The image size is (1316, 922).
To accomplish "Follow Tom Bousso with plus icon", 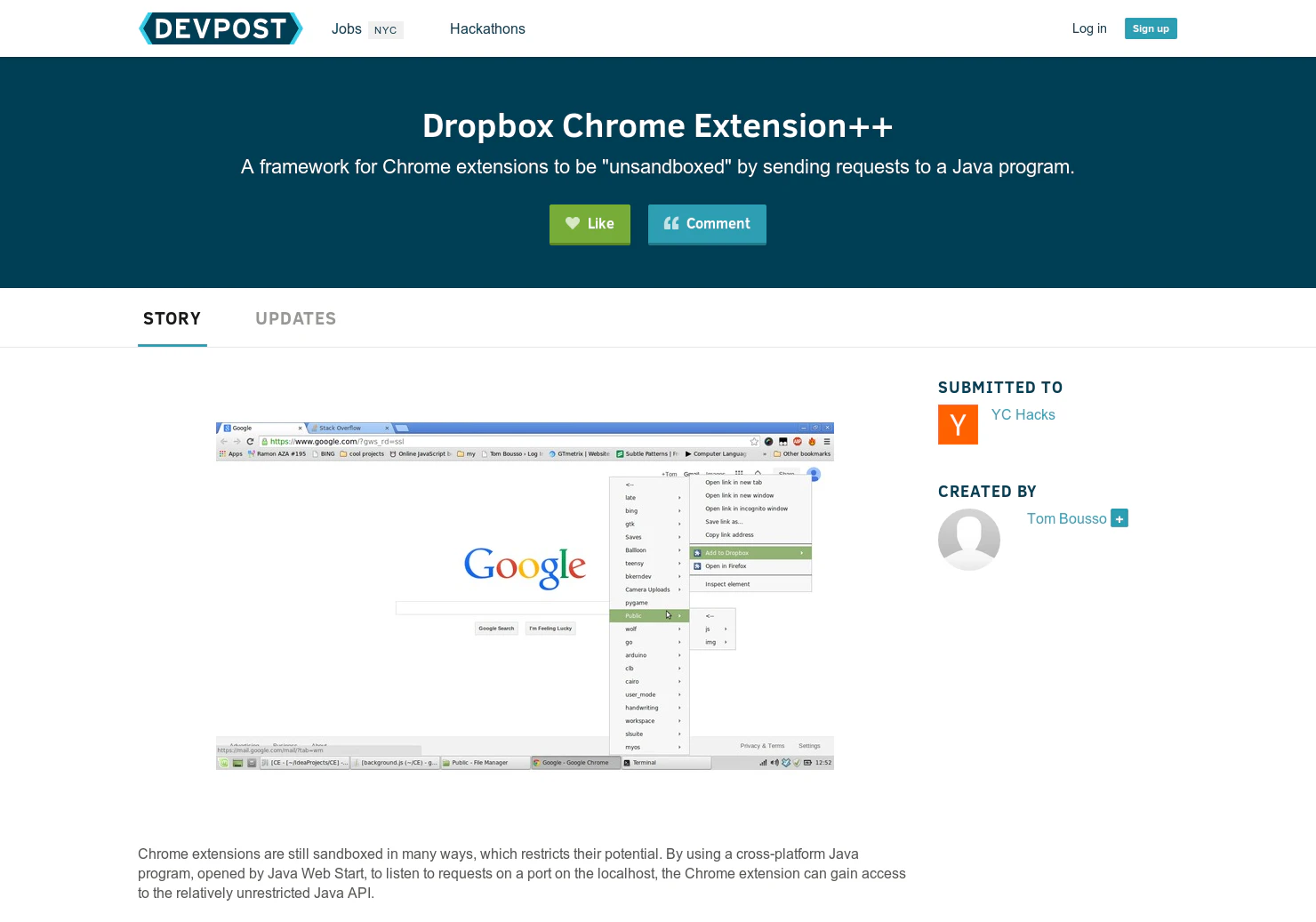I will pyautogui.click(x=1119, y=518).
